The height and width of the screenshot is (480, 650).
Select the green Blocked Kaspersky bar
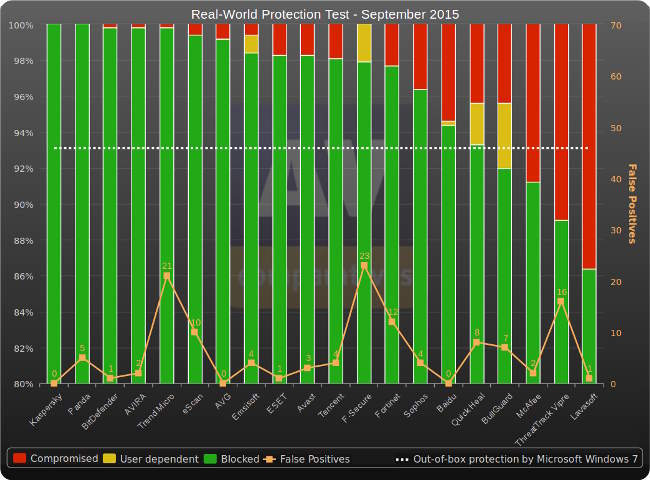[54, 200]
